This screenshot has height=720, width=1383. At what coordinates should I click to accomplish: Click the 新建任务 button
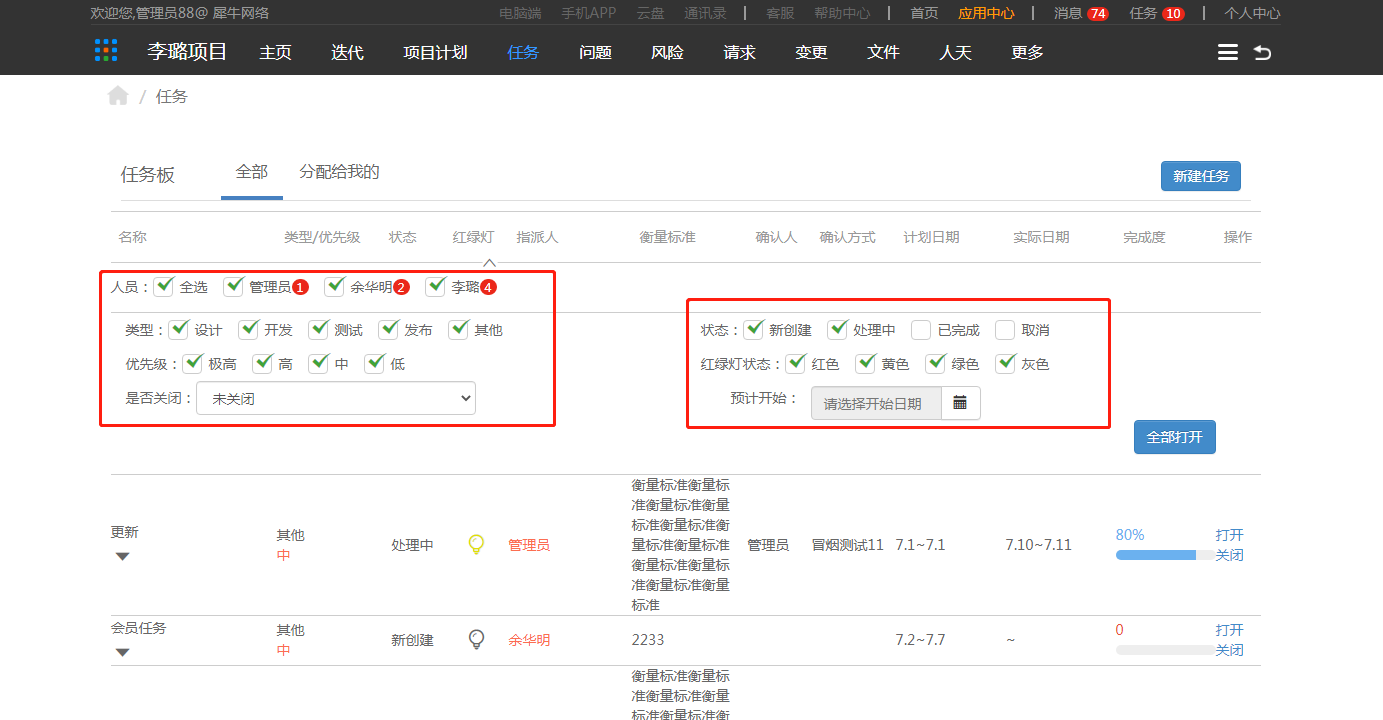tap(1201, 176)
